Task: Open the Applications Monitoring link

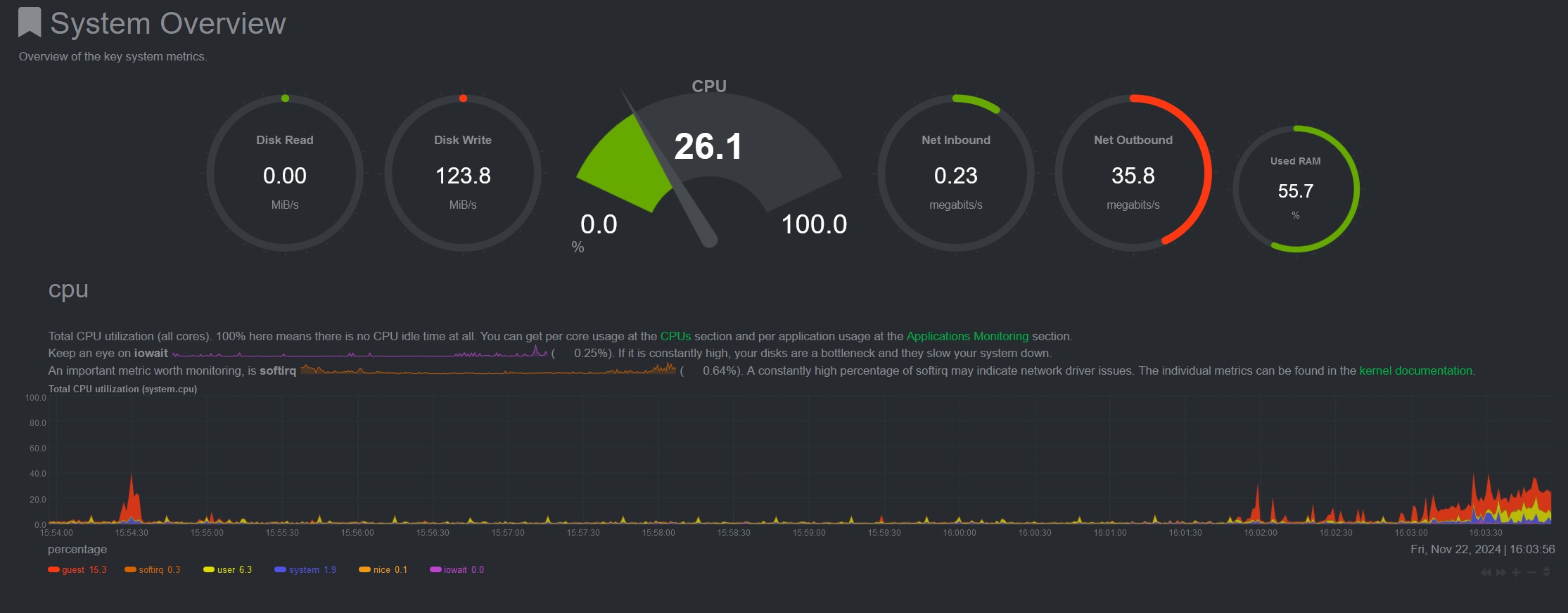Action: pos(967,336)
